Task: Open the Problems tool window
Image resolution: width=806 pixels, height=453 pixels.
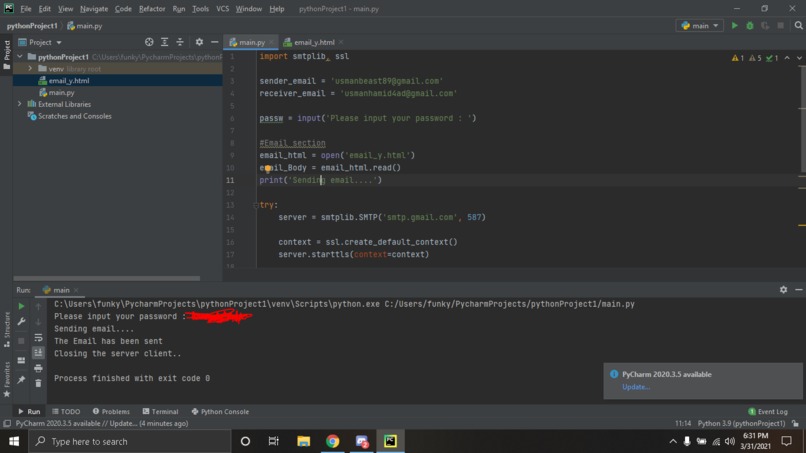Action: pyautogui.click(x=111, y=411)
